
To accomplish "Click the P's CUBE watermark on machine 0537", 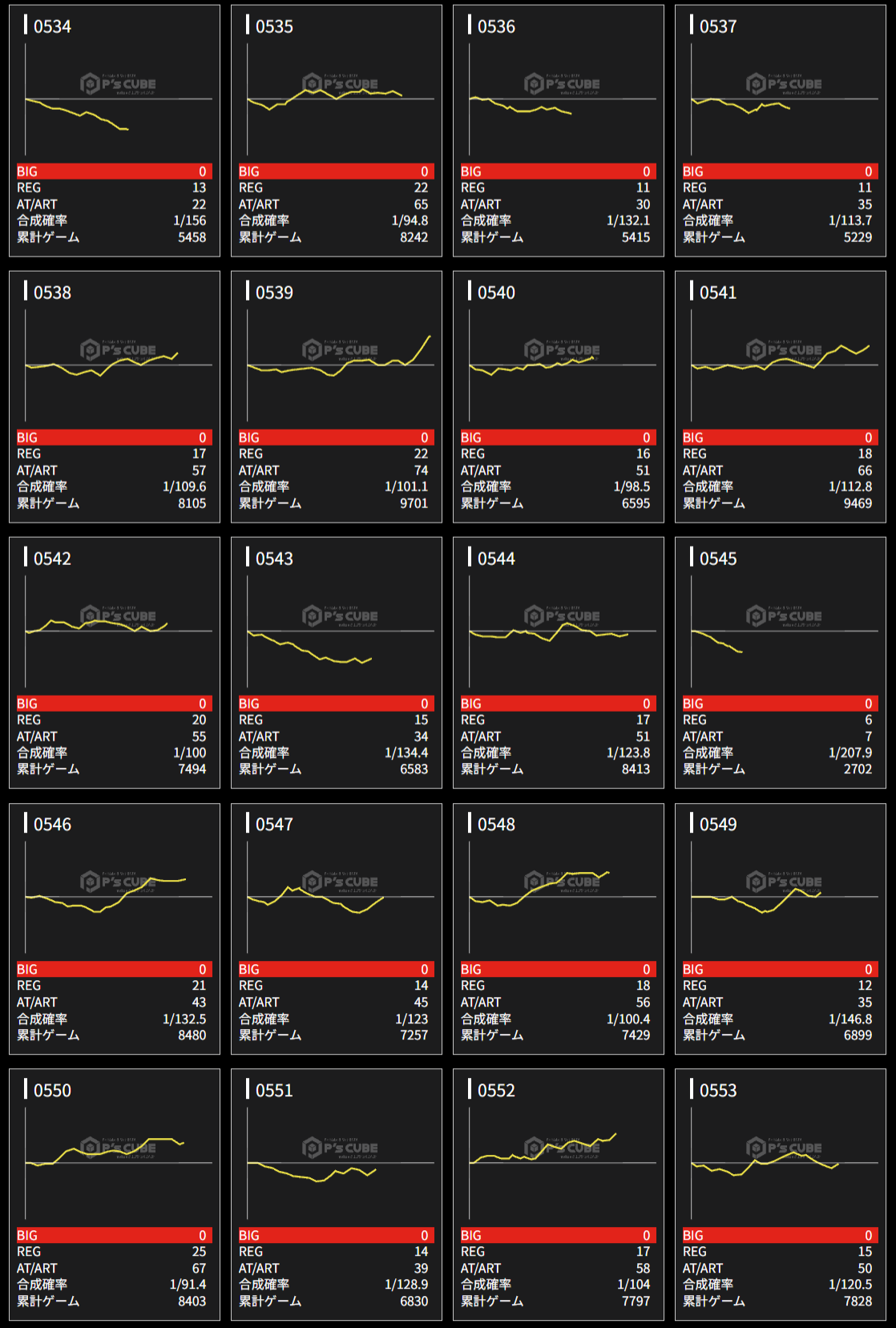I will pos(784,84).
